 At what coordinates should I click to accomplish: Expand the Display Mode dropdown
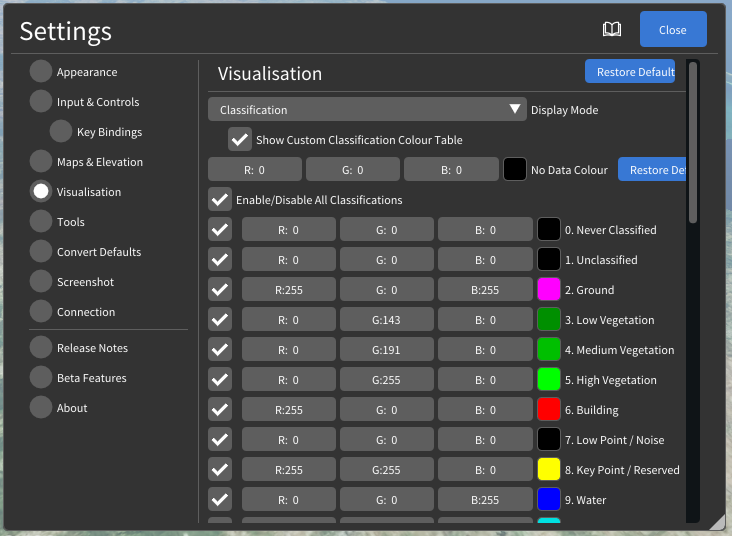pos(366,110)
